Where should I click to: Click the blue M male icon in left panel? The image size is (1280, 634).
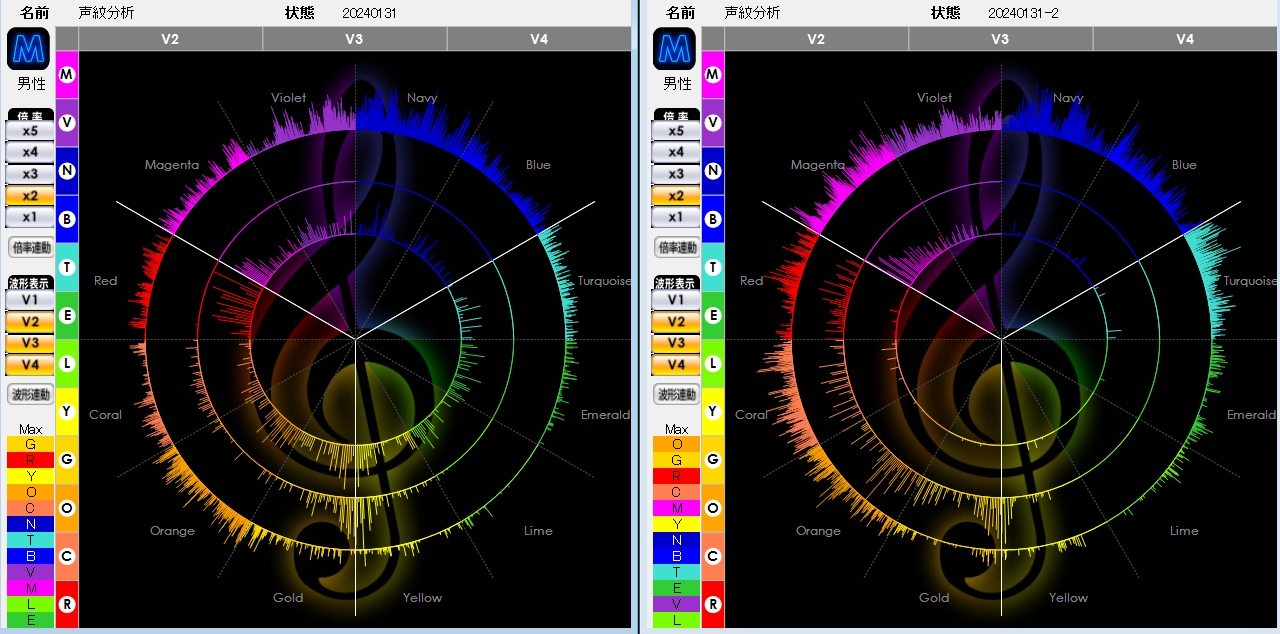click(x=30, y=49)
